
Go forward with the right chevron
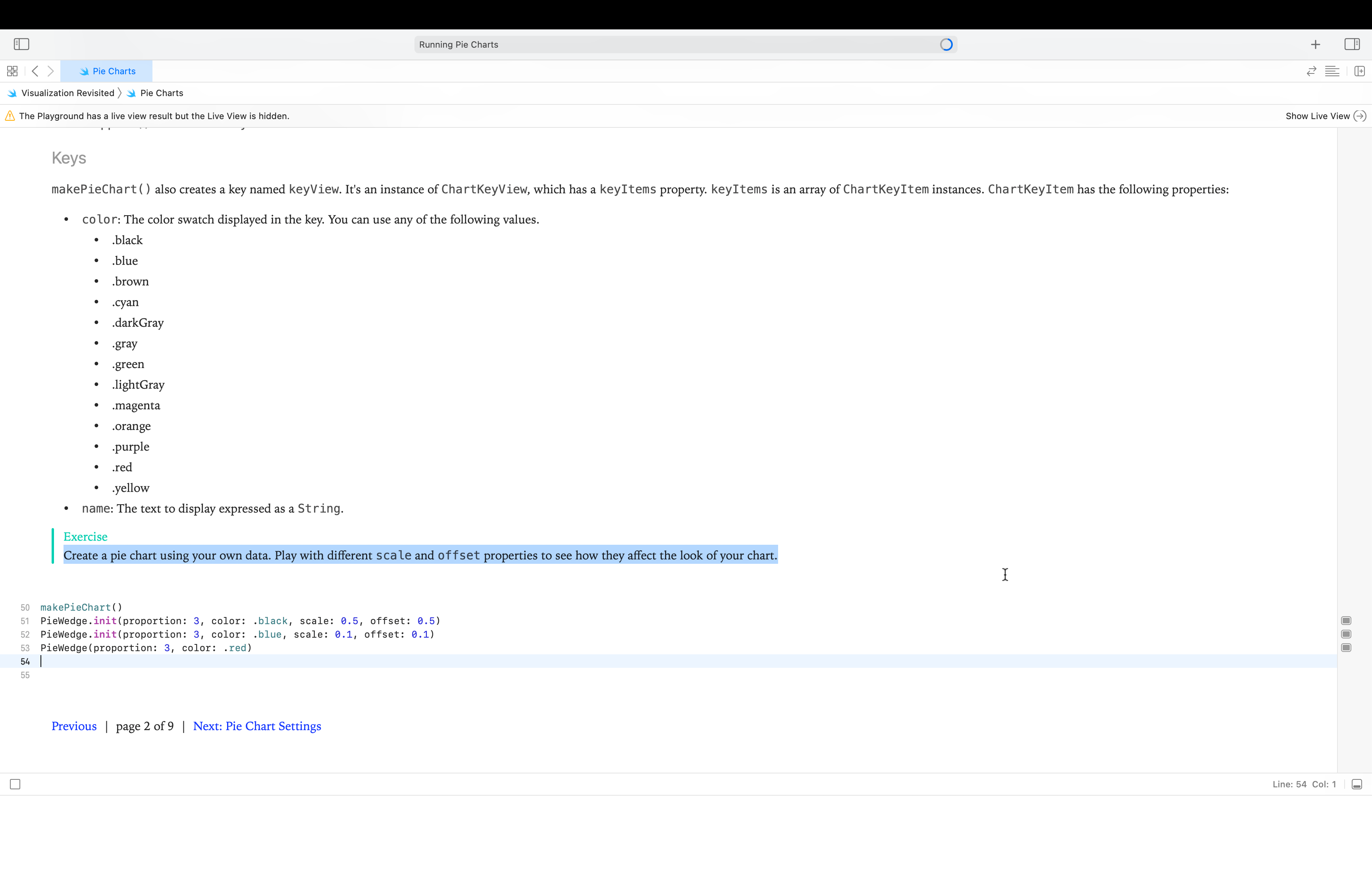coord(51,71)
